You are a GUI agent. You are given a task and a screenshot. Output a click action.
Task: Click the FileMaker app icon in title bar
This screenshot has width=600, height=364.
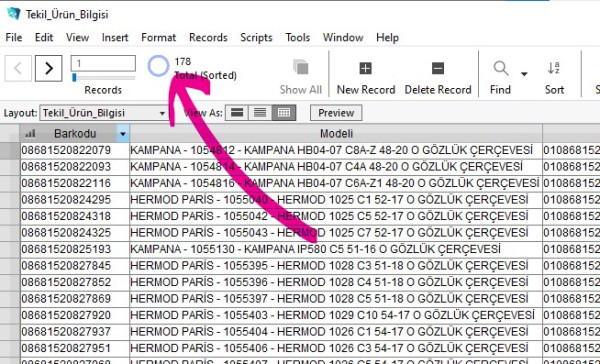(x=13, y=13)
